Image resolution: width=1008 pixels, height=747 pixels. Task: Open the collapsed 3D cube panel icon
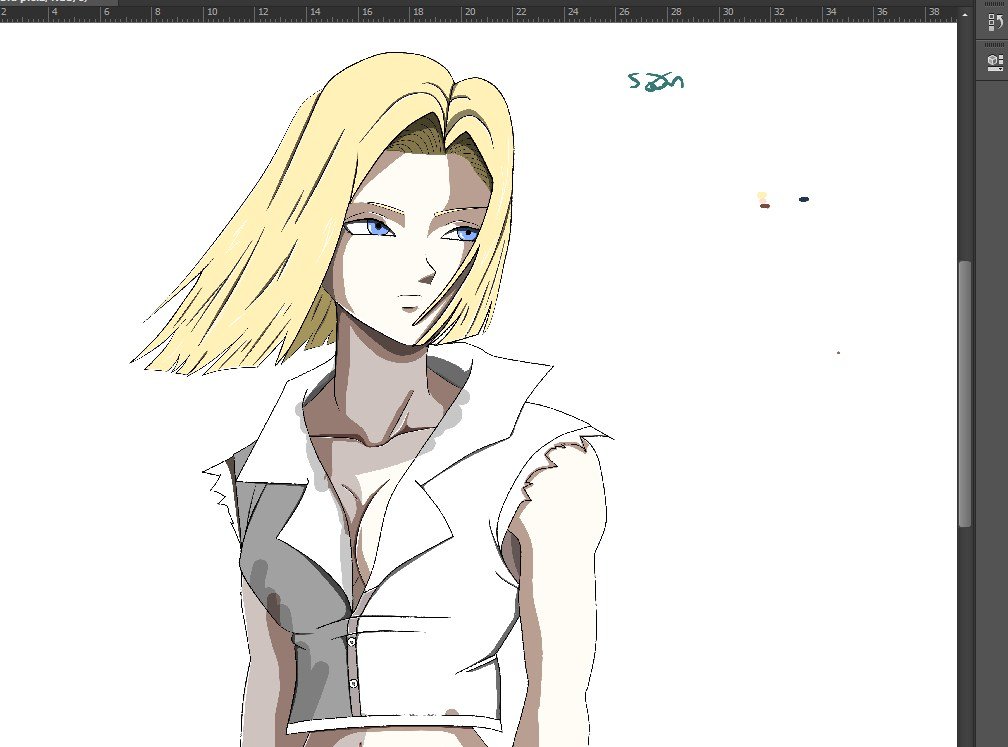pos(994,62)
